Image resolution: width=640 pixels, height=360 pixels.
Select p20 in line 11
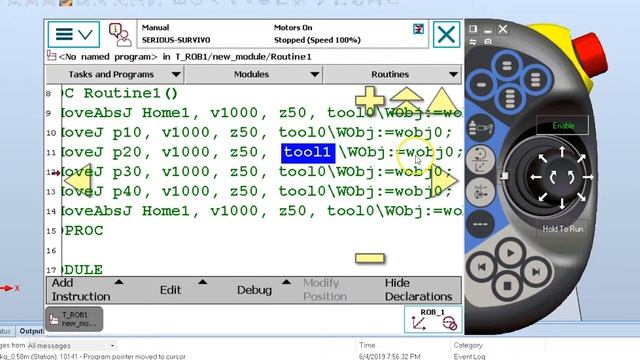pos(127,152)
